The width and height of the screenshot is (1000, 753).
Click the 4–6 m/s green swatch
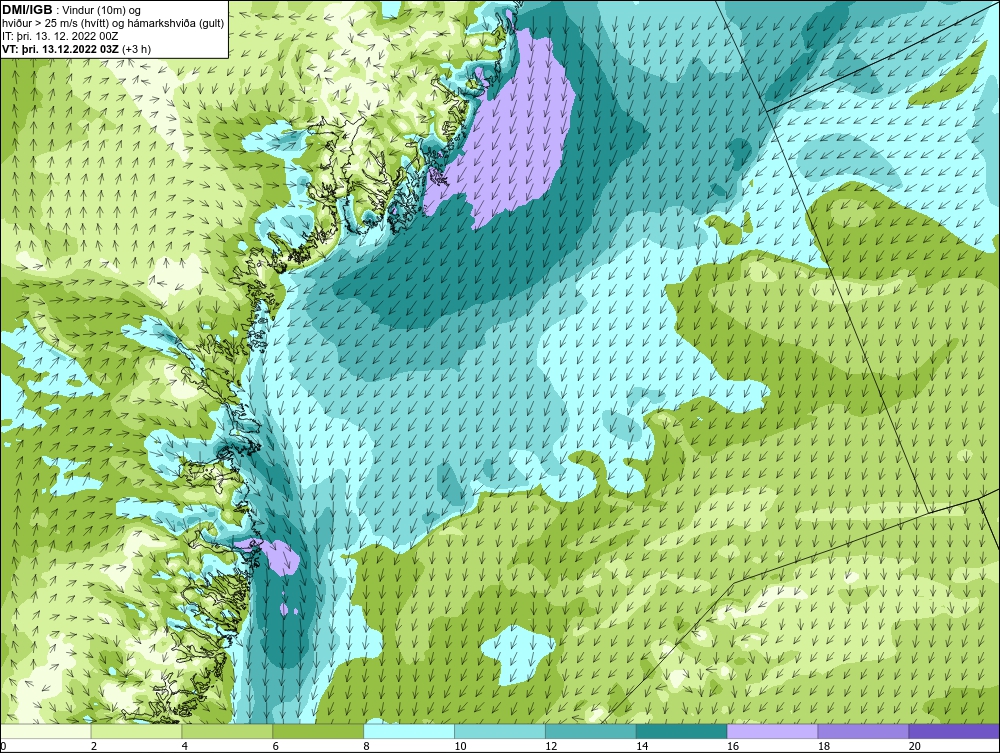pos(227,731)
